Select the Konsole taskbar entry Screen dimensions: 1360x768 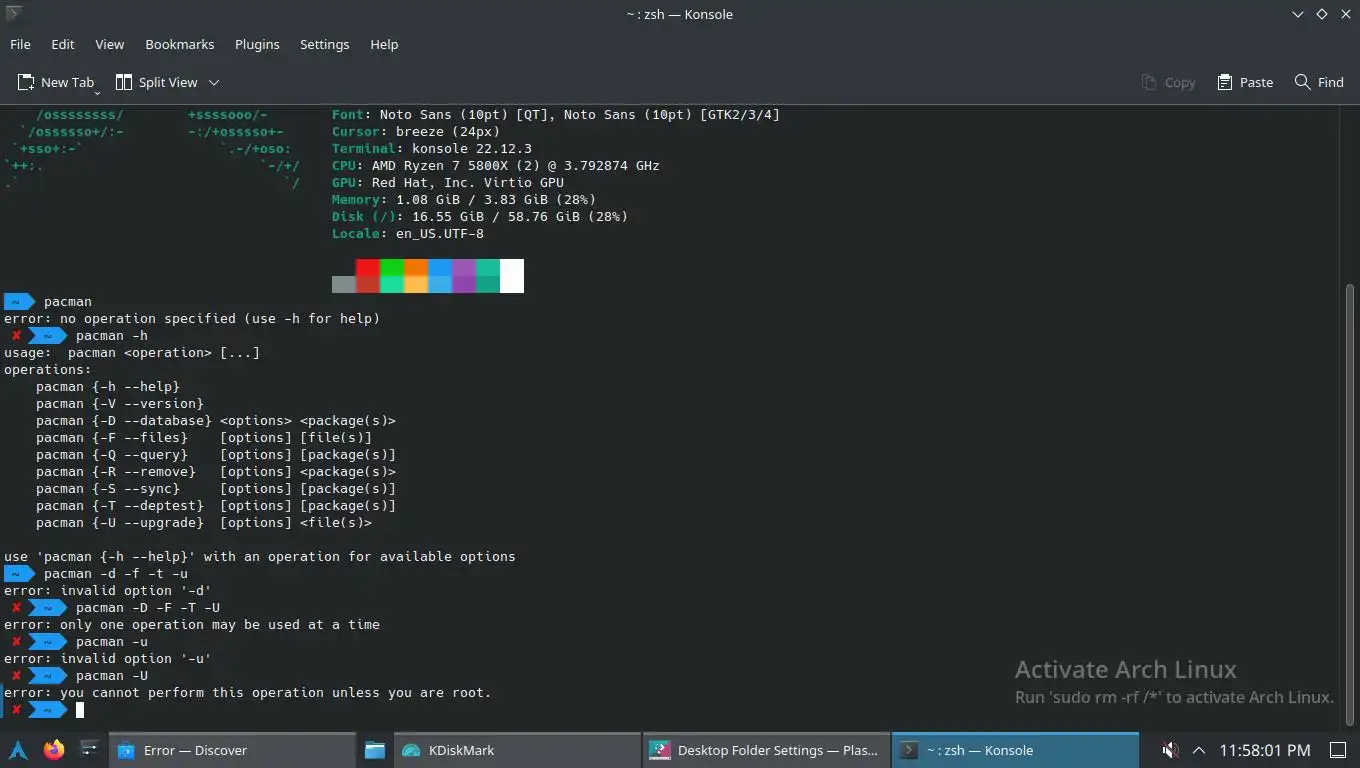tap(1014, 750)
